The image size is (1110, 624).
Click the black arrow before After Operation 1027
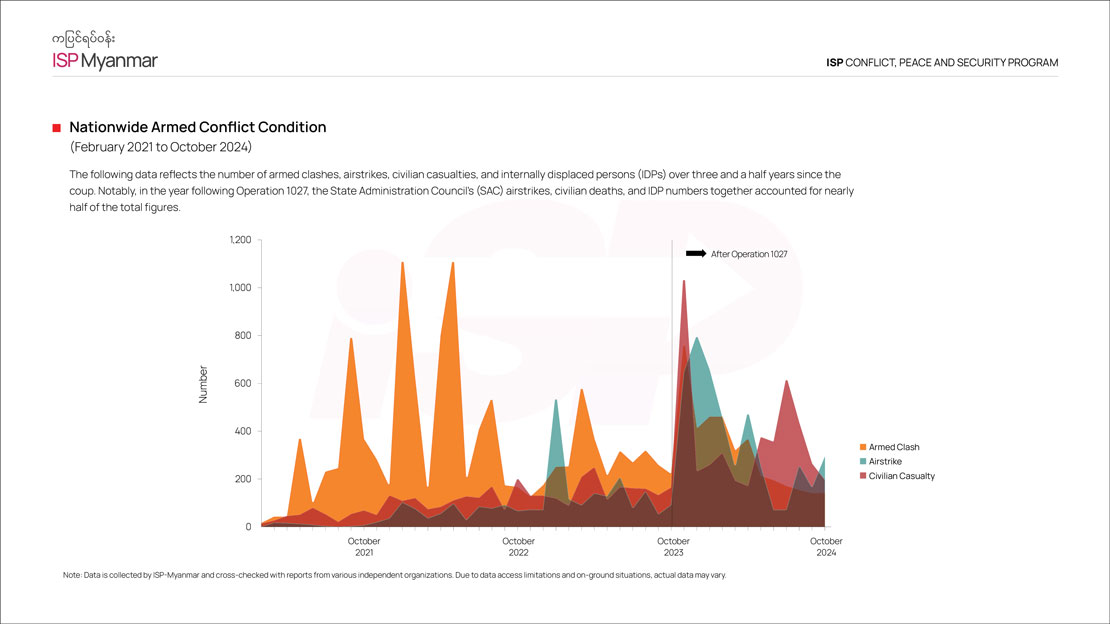tap(696, 254)
